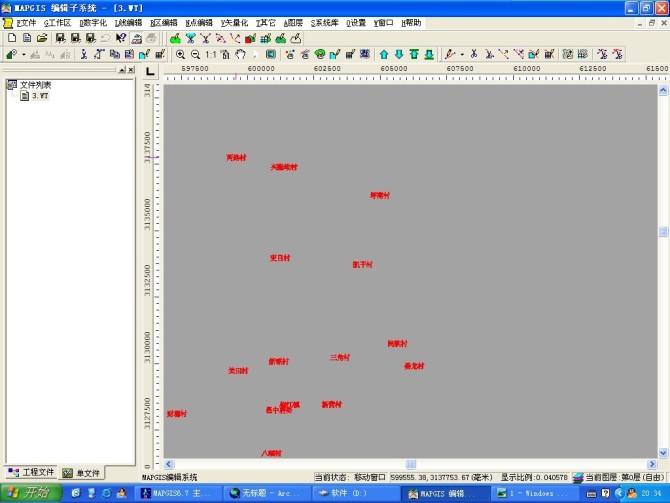Open the 帮助 menu
The height and width of the screenshot is (503, 670).
(x=411, y=23)
